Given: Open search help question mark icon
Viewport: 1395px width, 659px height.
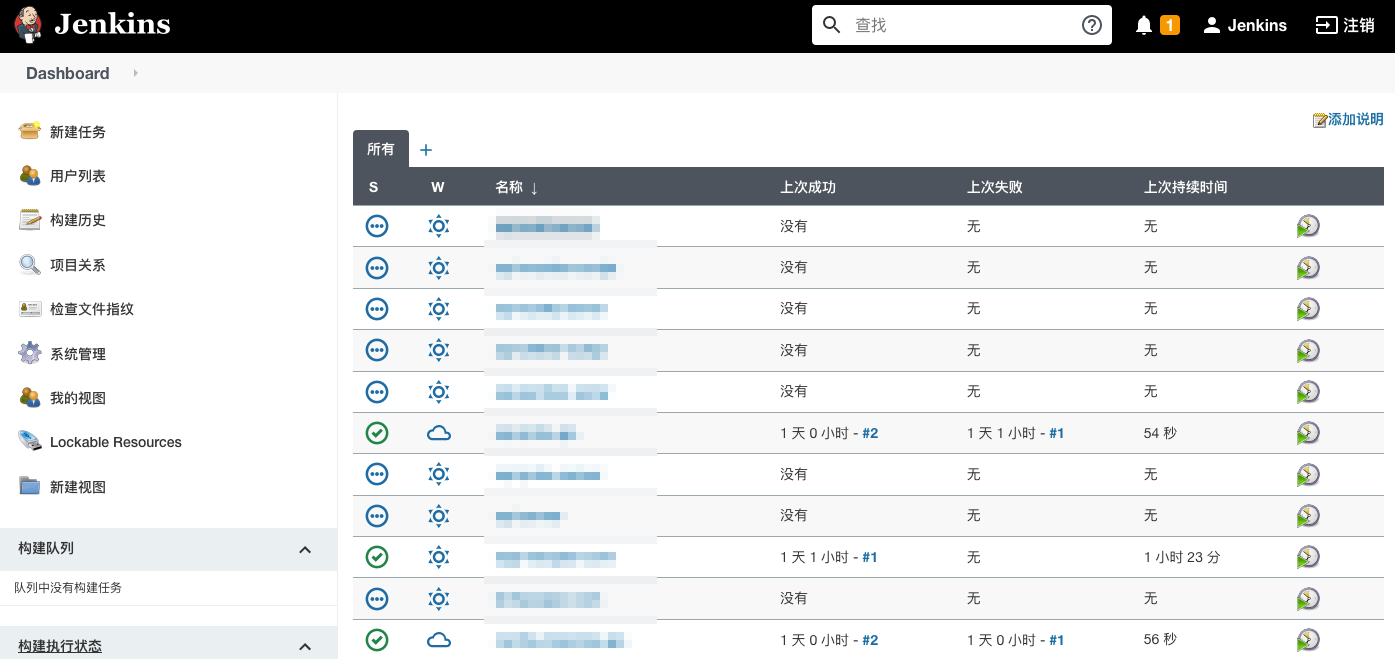Looking at the screenshot, I should 1092,25.
